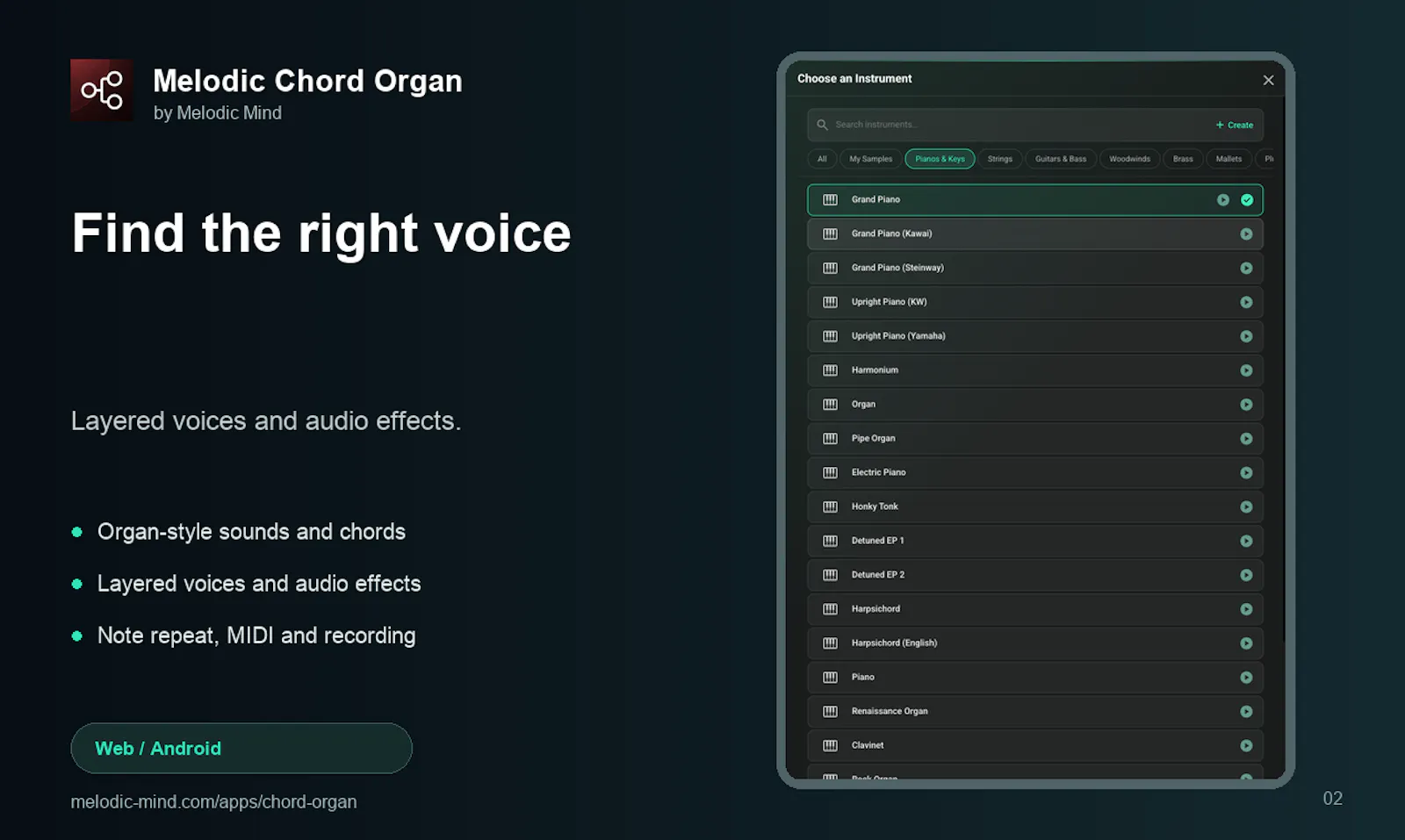Screen dimensions: 1405x840
Task: Click the Web / Android button
Action: tap(241, 749)
